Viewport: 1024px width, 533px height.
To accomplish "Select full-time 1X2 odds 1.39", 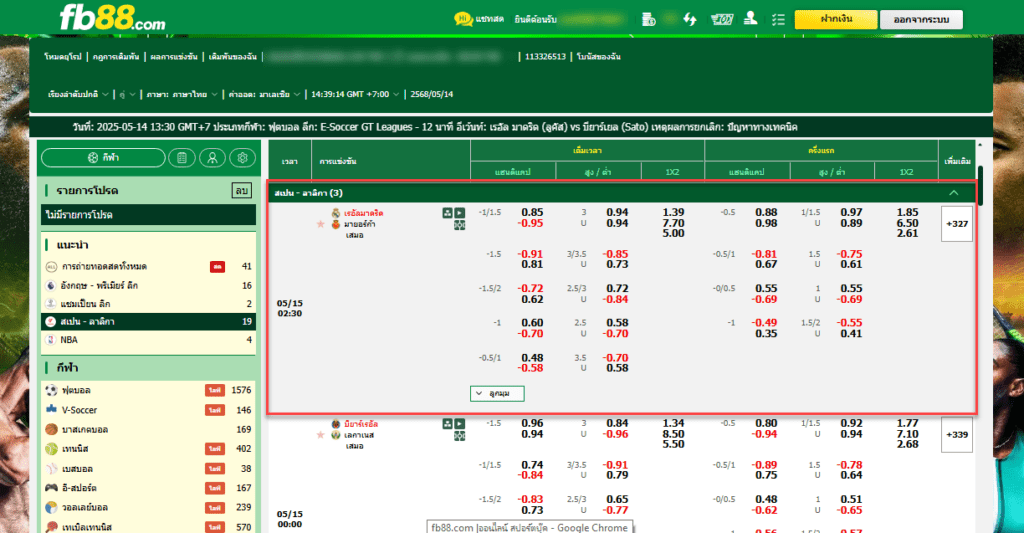I will [673, 212].
